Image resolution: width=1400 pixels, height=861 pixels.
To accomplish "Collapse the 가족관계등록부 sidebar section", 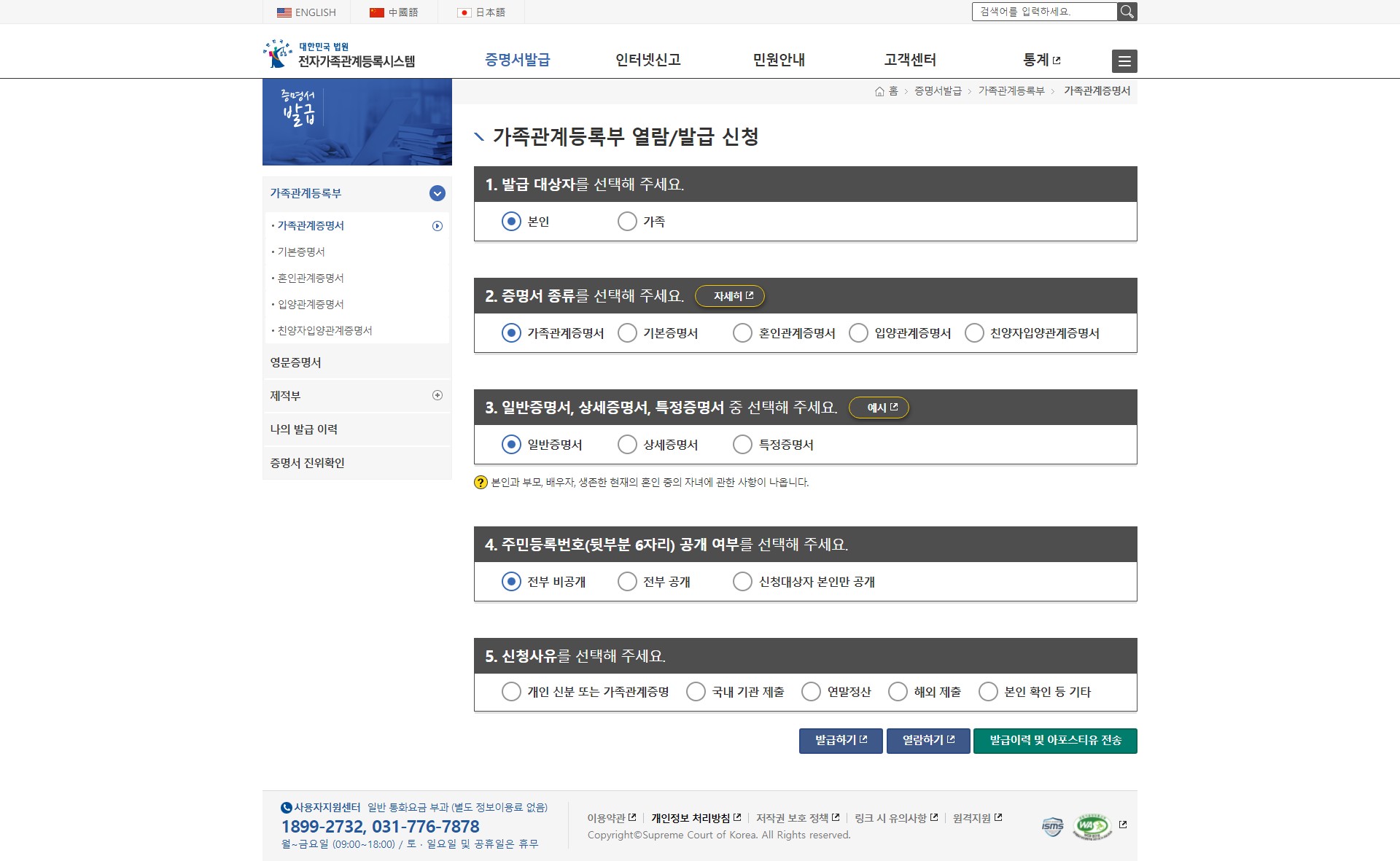I will click(x=437, y=193).
